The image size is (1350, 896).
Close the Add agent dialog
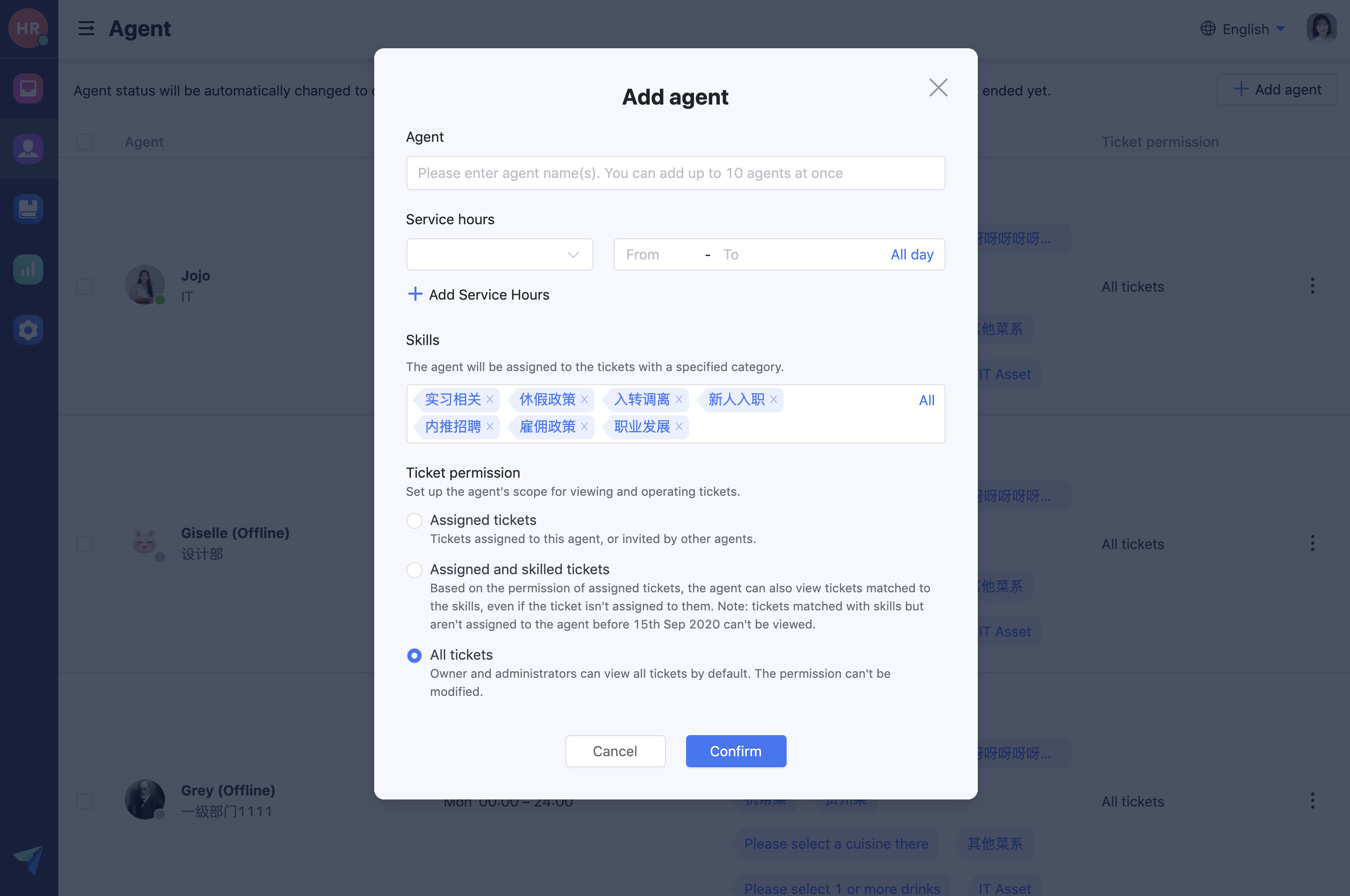click(938, 88)
